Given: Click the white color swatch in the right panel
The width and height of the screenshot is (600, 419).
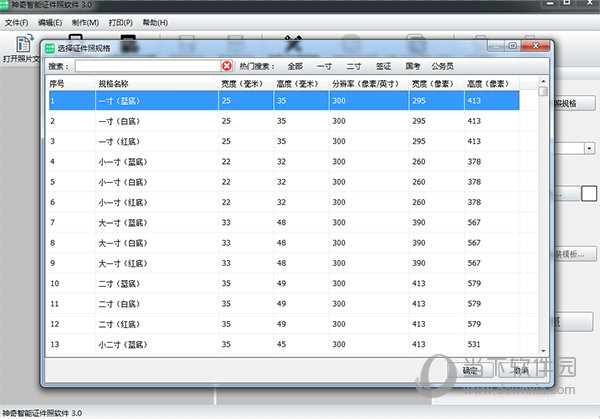Looking at the screenshot, I should pyautogui.click(x=589, y=193).
